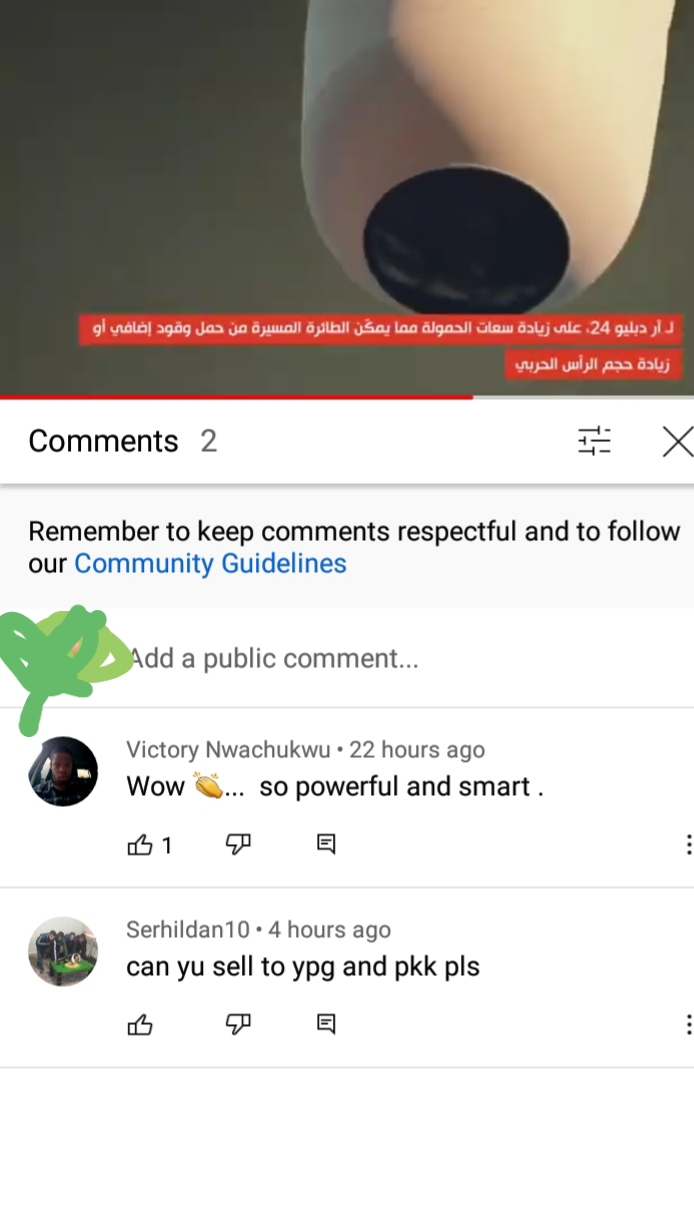
Task: Dislike Serhildan10's comment
Action: tap(238, 1024)
